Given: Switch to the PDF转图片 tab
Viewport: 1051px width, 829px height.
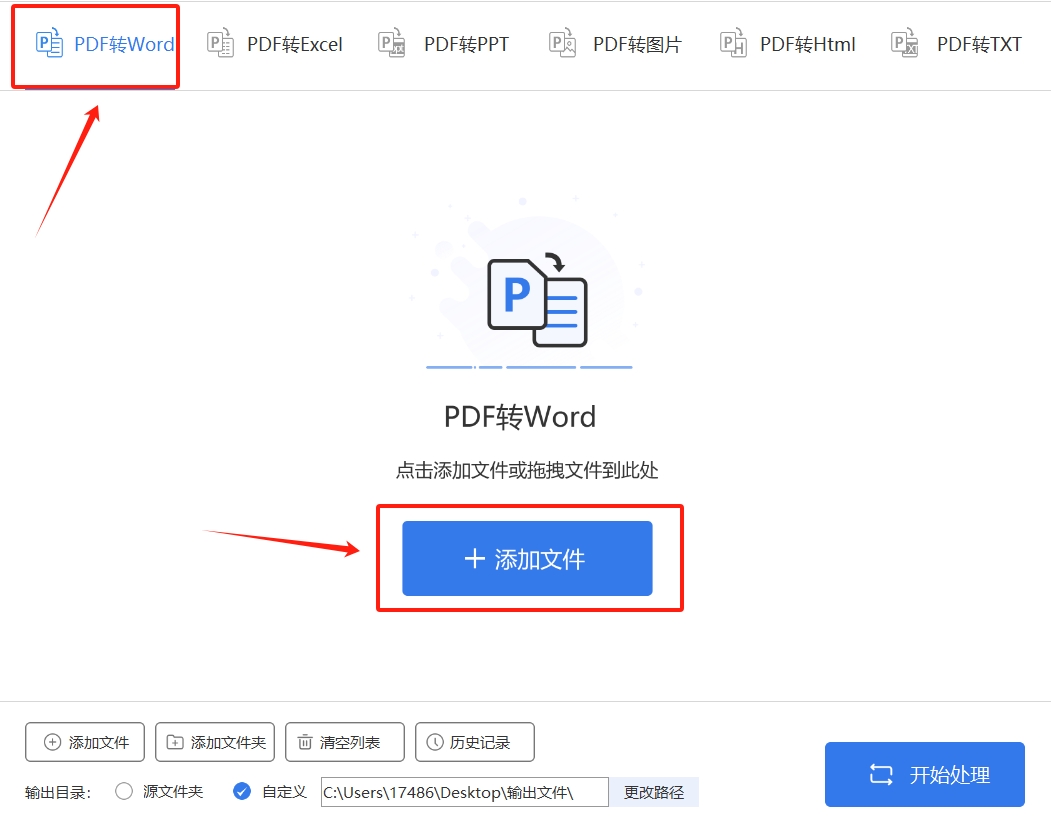Looking at the screenshot, I should point(614,44).
